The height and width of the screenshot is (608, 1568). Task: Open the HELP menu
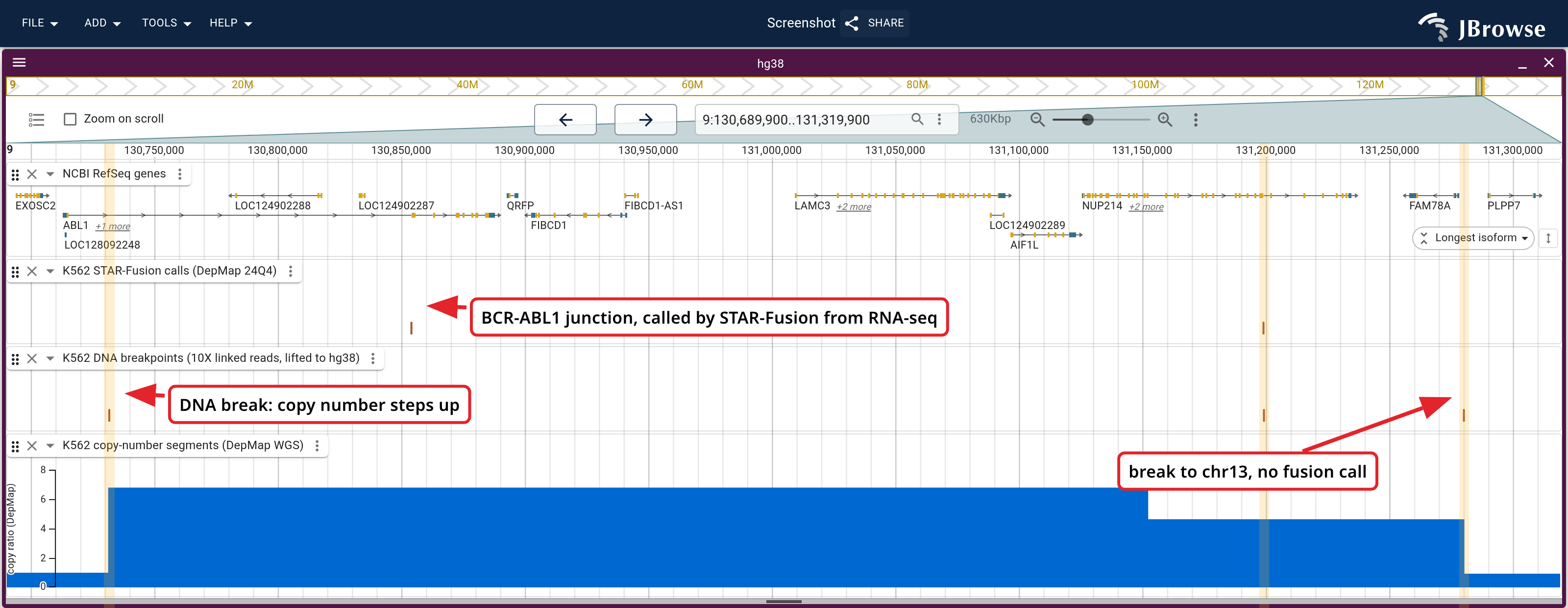[x=231, y=23]
